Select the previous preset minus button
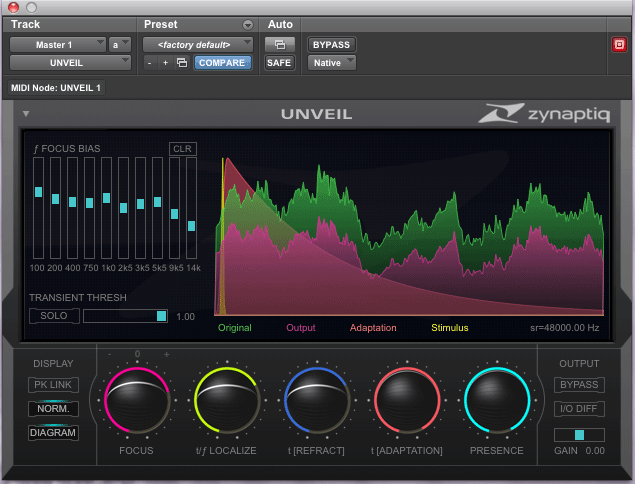The width and height of the screenshot is (635, 484). [149, 63]
